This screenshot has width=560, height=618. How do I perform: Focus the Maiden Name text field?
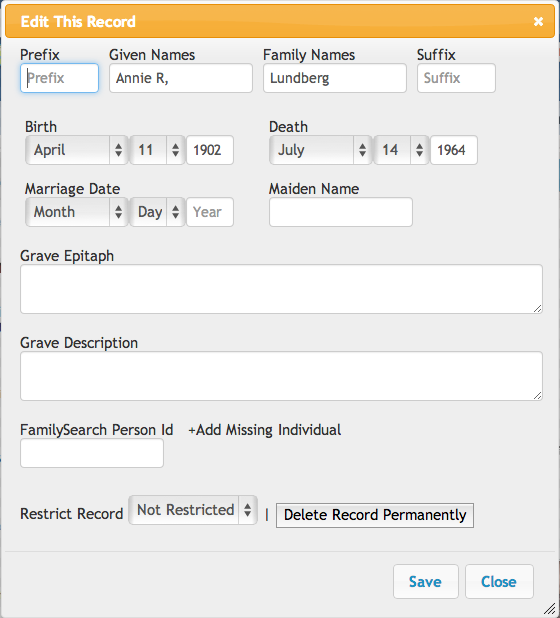coord(341,212)
